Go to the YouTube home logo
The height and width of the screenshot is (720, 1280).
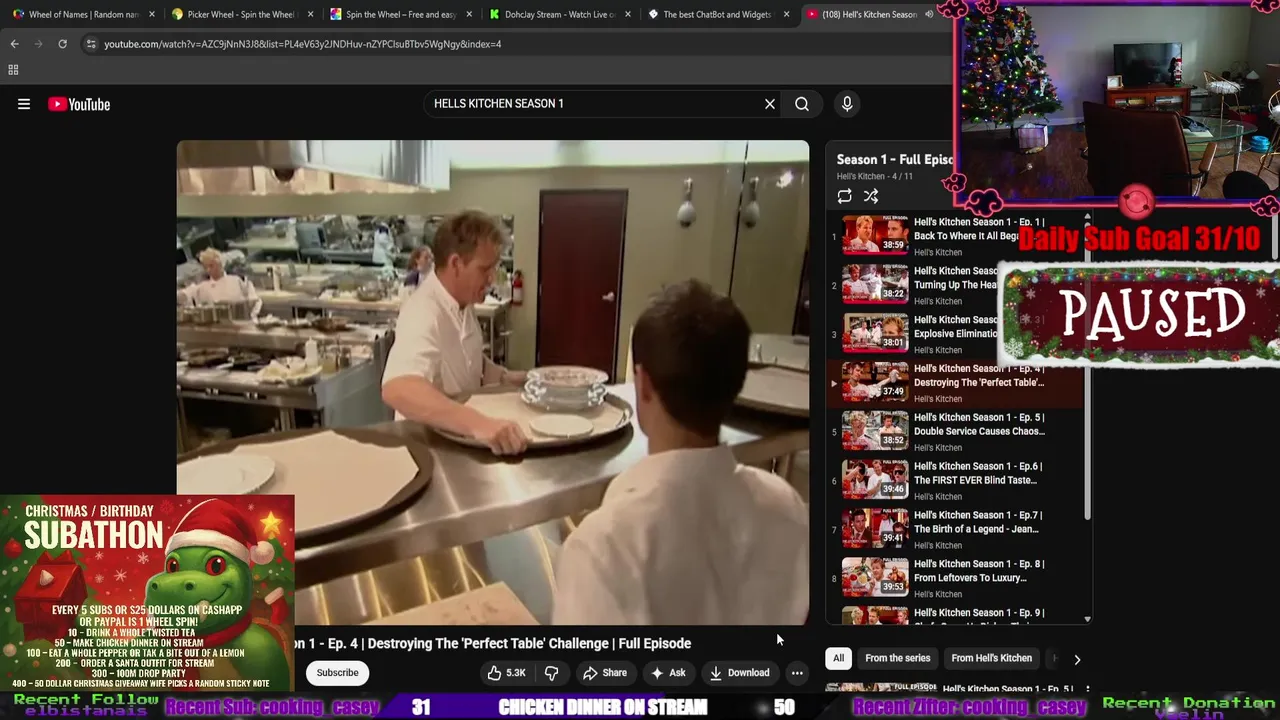[79, 104]
